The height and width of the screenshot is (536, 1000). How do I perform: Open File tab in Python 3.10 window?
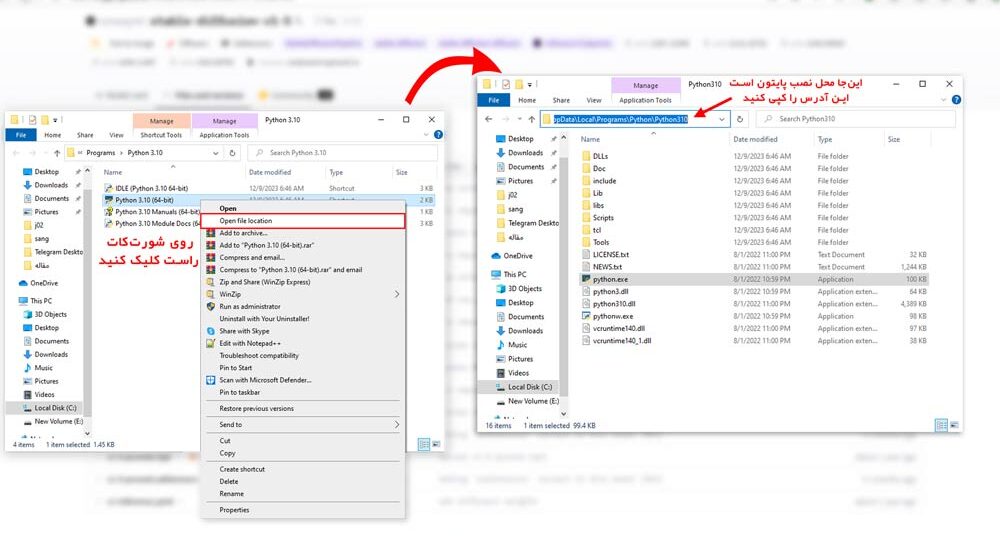(21, 135)
